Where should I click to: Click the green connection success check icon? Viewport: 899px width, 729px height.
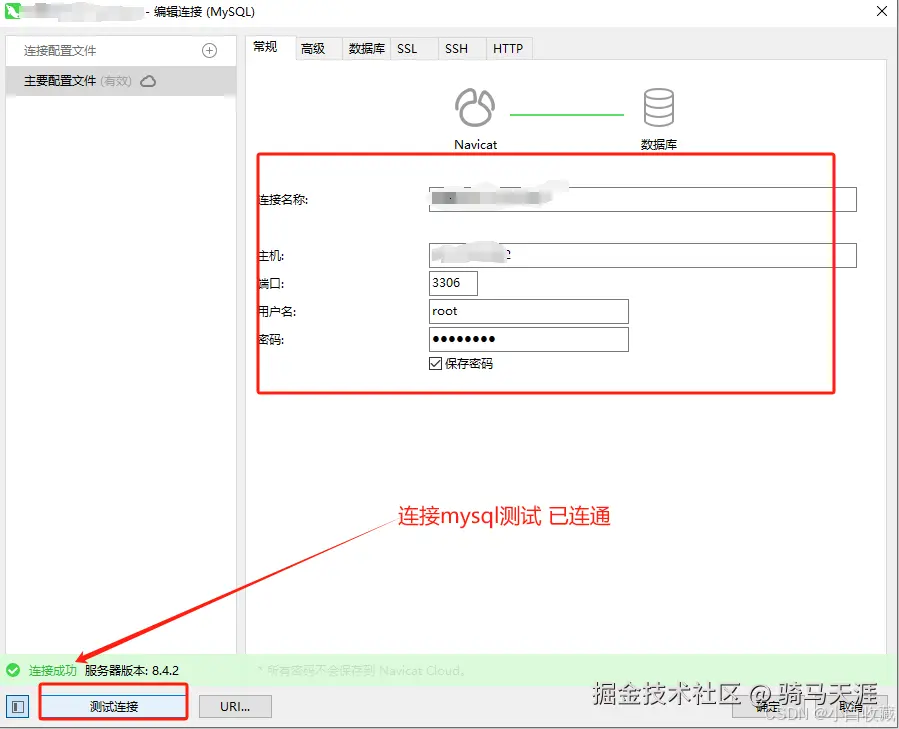[13, 670]
